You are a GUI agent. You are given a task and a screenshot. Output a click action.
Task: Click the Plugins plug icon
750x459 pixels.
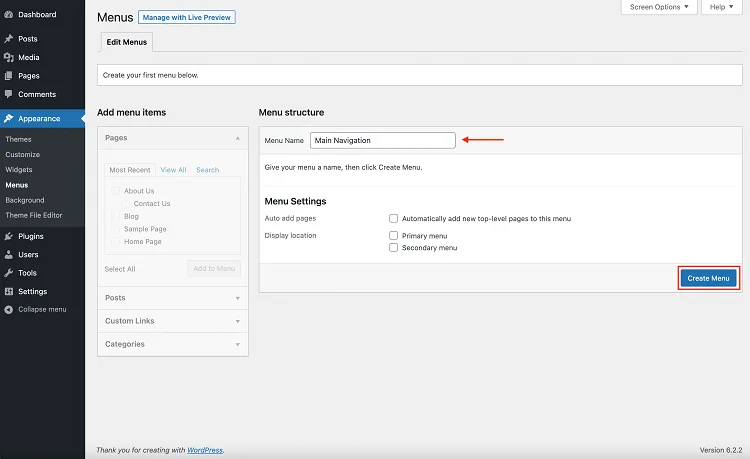click(8, 236)
